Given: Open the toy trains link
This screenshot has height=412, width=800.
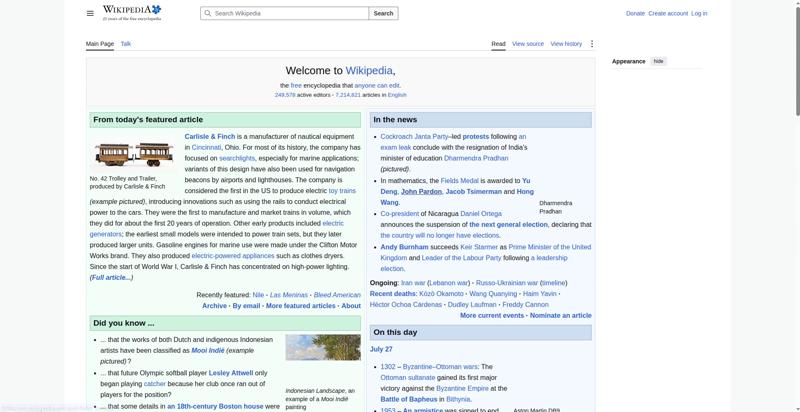Looking at the screenshot, I should (x=342, y=191).
